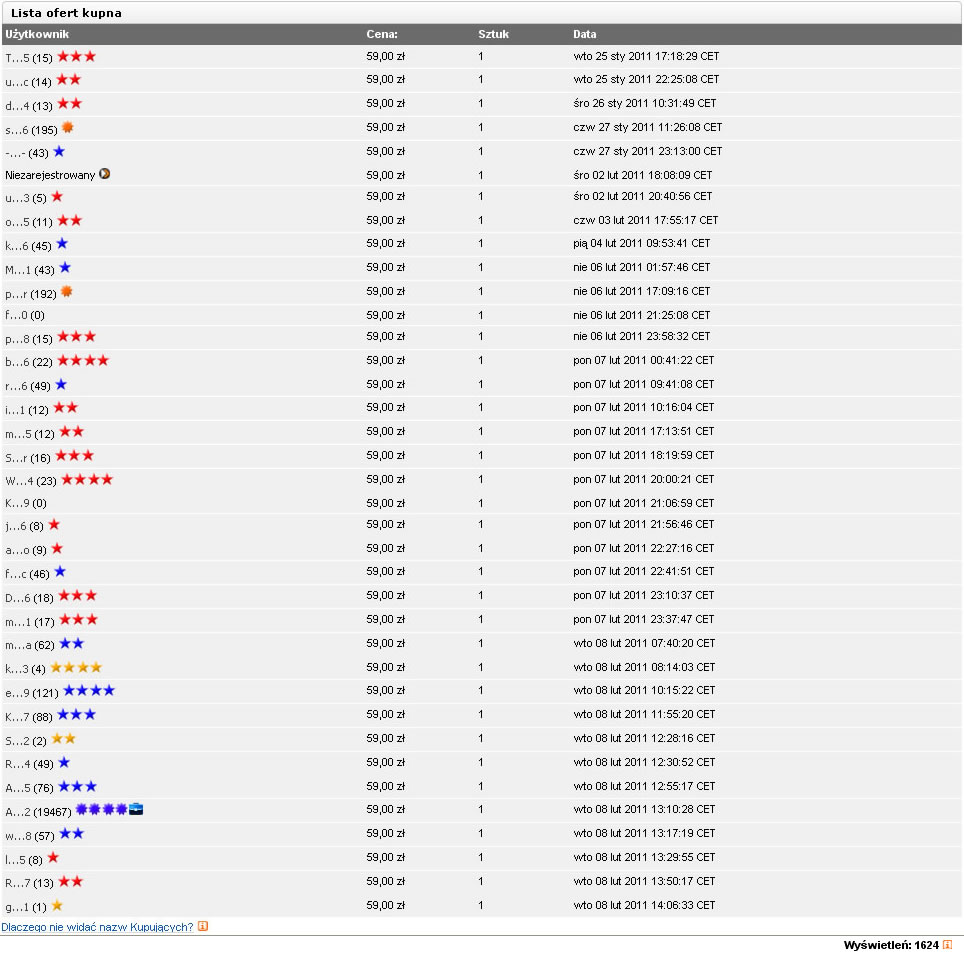Select user S...r (16)
964x954 pixels.
[x=28, y=458]
